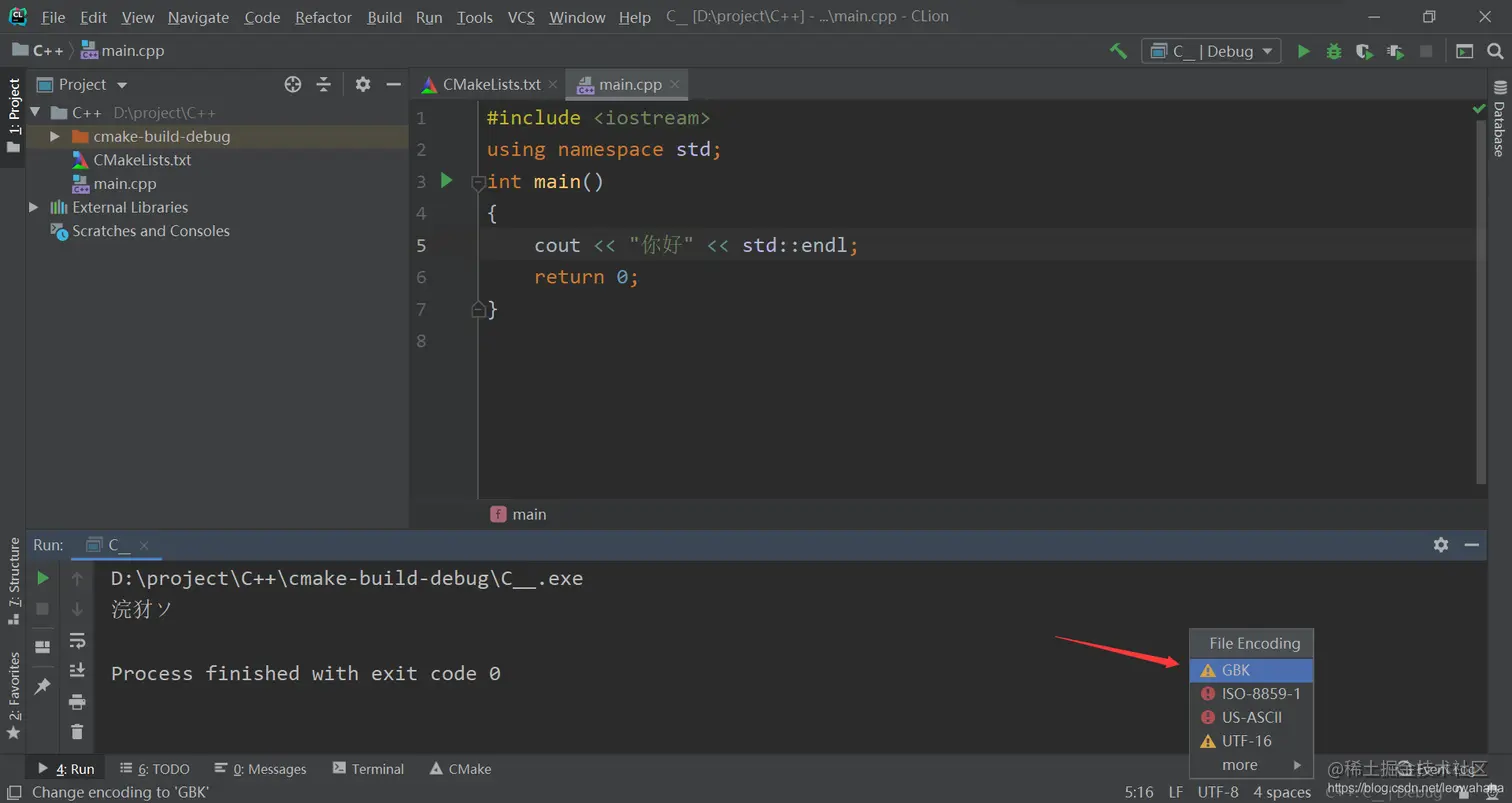Open Navigate menu
1512x803 pixels.
pos(198,17)
